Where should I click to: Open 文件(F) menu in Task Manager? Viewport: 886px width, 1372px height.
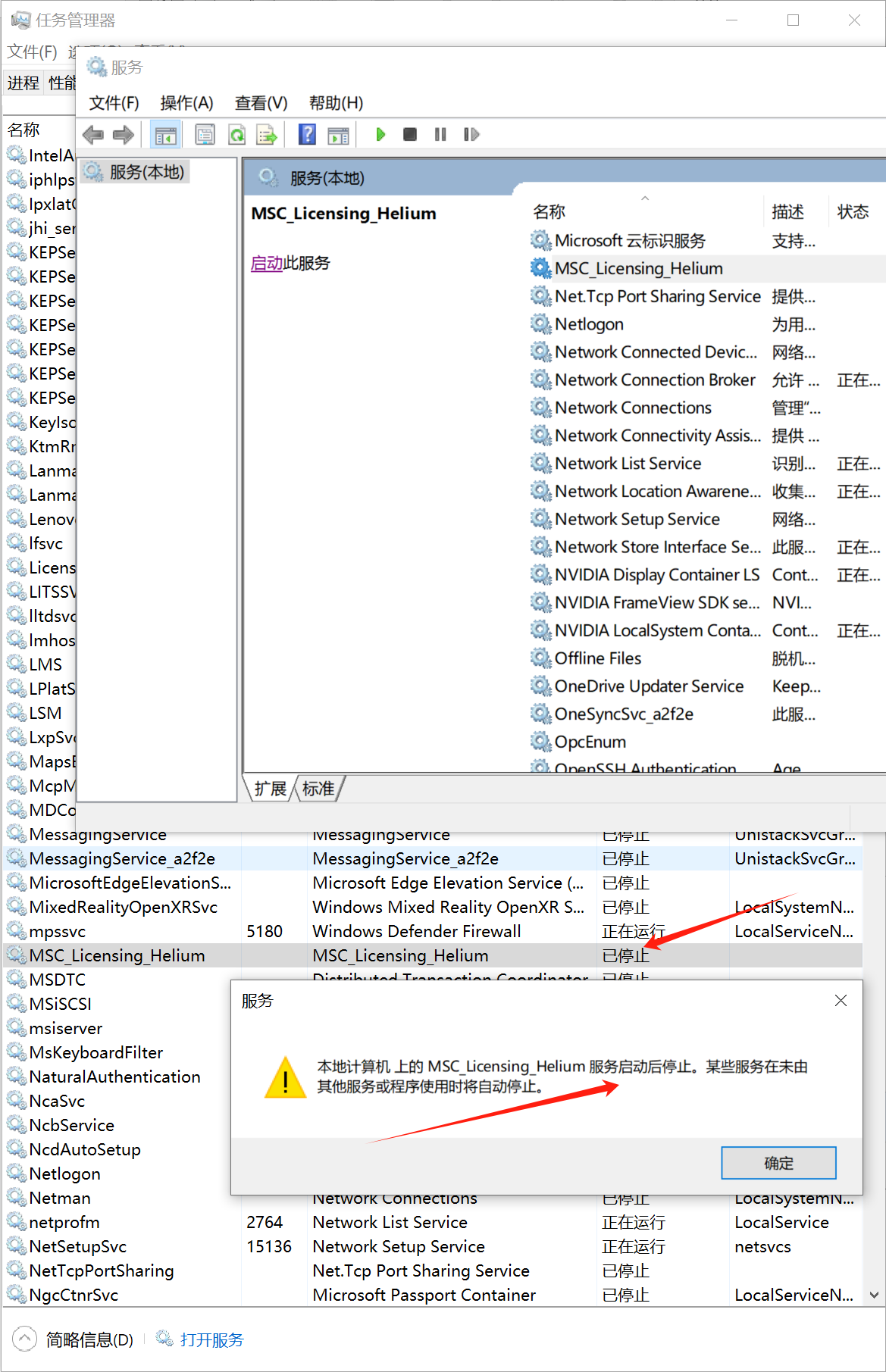[x=32, y=52]
